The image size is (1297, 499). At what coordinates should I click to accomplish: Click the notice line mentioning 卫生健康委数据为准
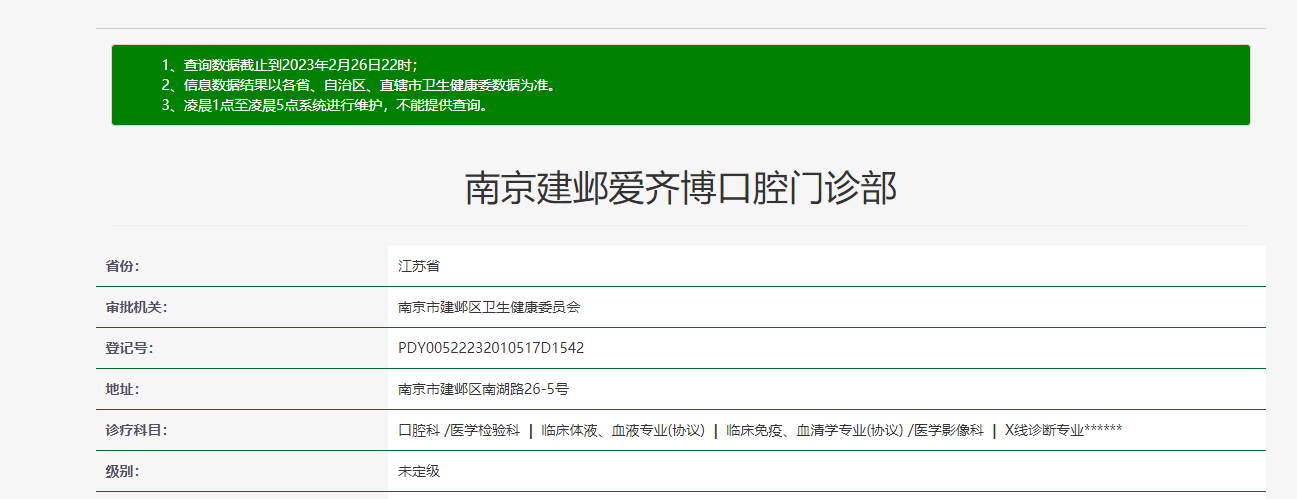point(357,85)
